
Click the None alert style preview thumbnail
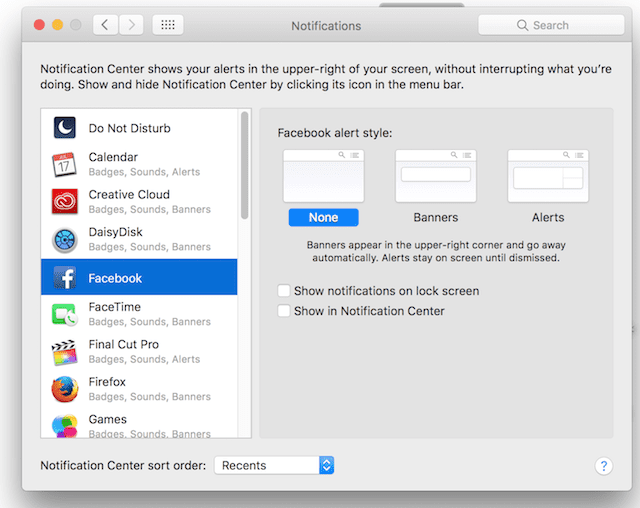324,176
